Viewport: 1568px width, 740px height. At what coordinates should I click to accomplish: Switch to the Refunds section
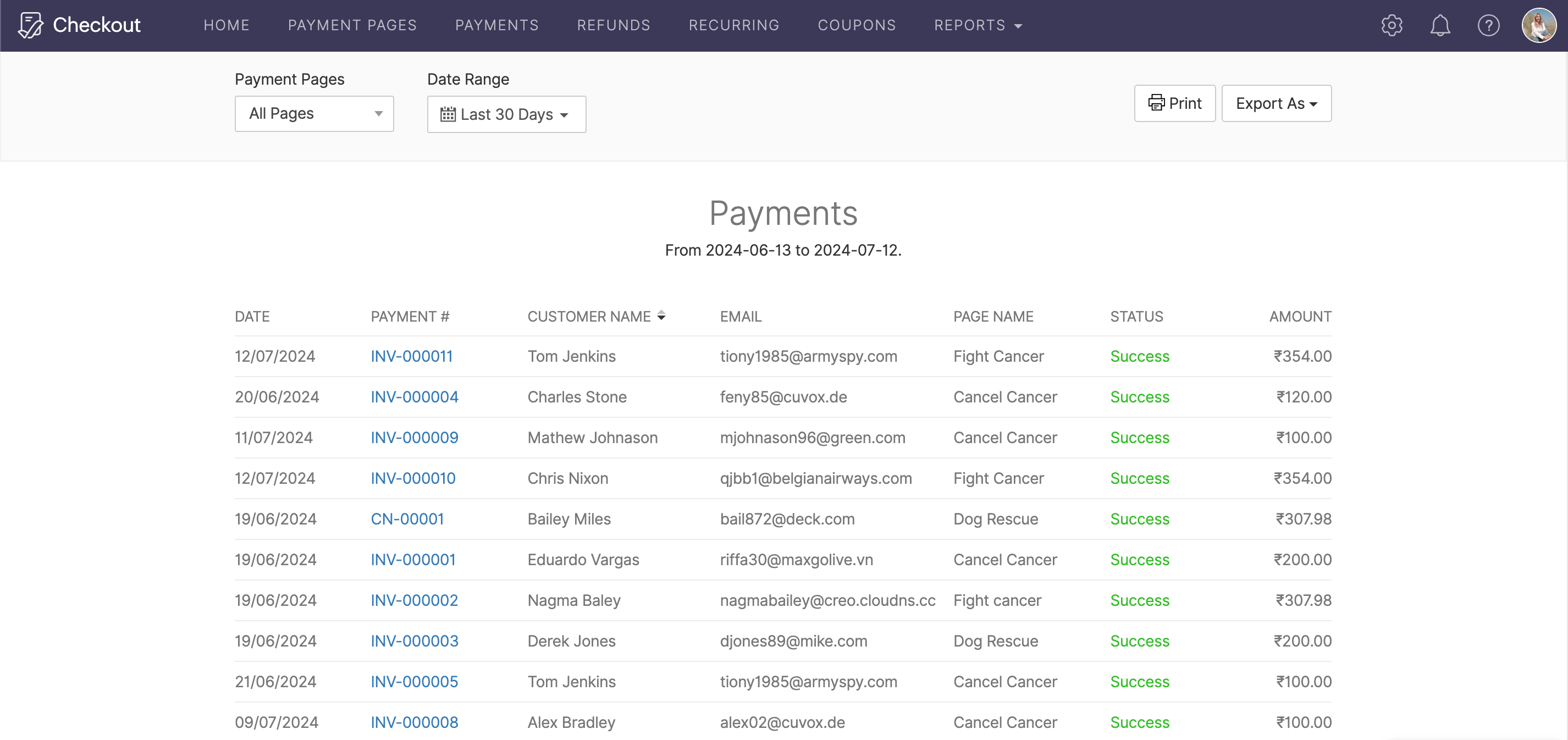click(613, 25)
